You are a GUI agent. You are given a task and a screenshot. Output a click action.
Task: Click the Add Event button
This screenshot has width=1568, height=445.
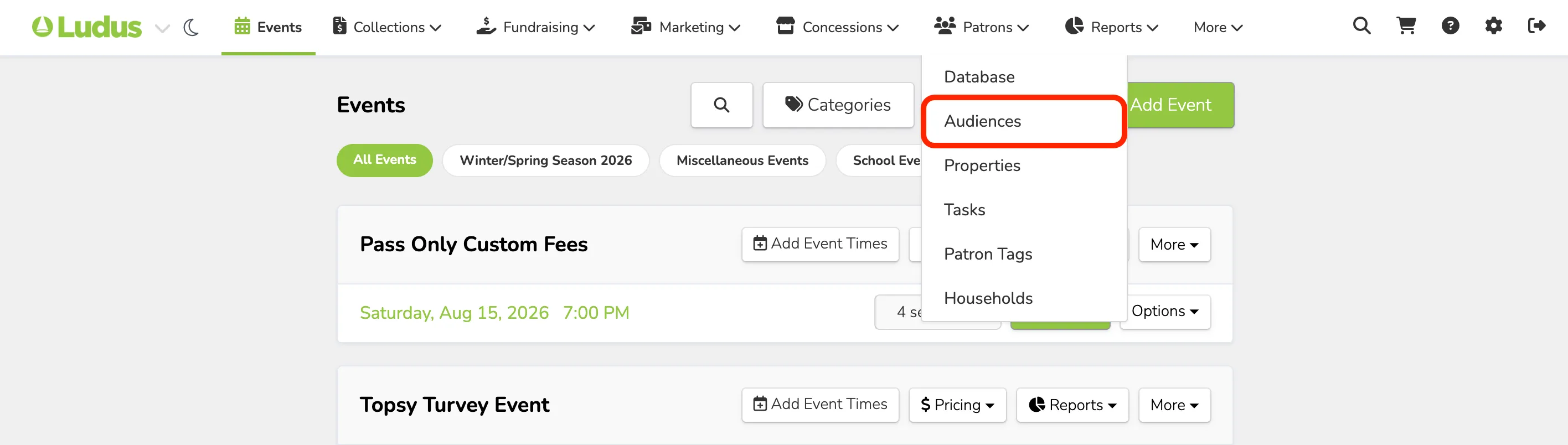(1180, 105)
